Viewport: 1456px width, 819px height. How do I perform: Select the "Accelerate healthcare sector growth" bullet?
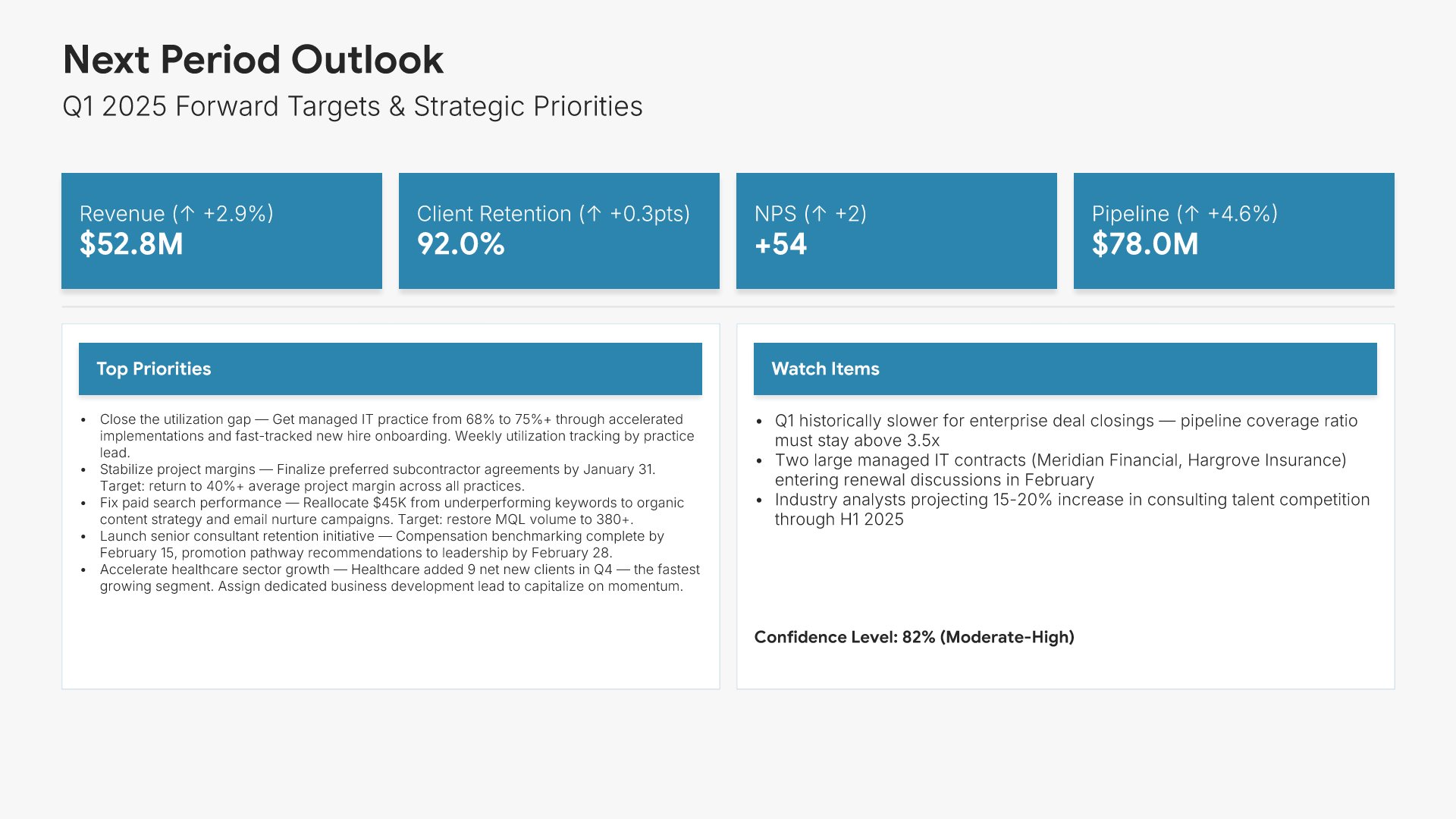399,578
